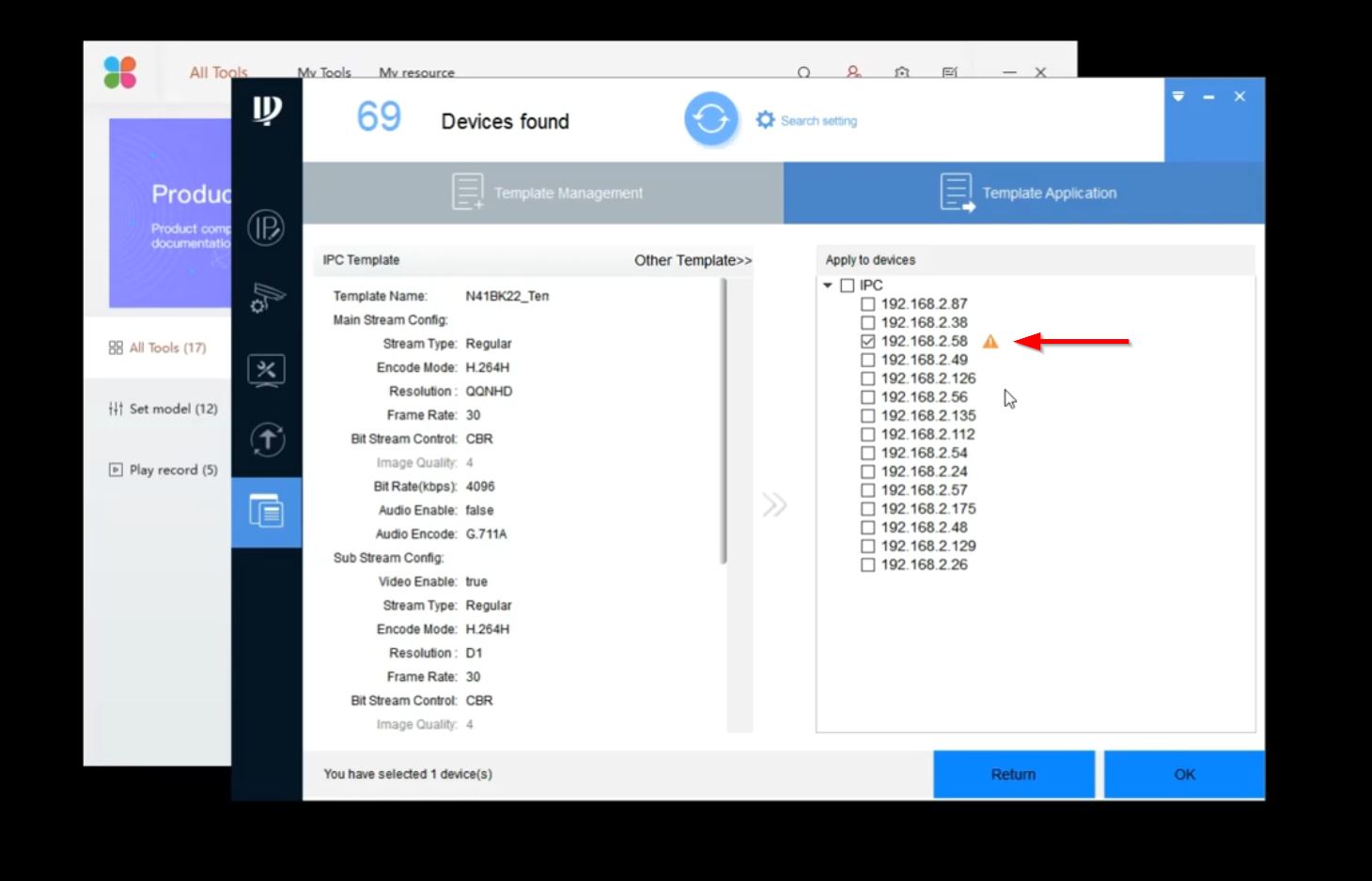This screenshot has height=881, width=1372.
Task: Select the highlighted template sidebar icon
Action: [x=267, y=511]
